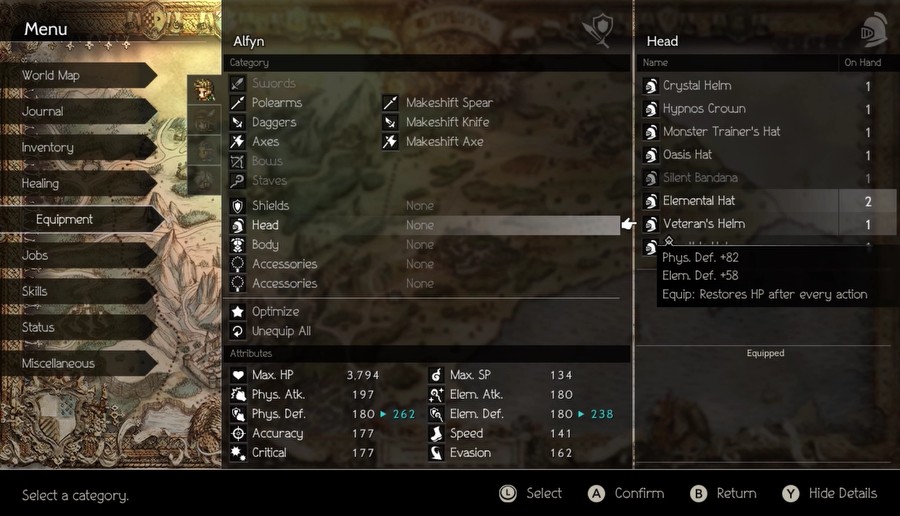Select the Axes category icon
The height and width of the screenshot is (516, 900).
coord(238,142)
